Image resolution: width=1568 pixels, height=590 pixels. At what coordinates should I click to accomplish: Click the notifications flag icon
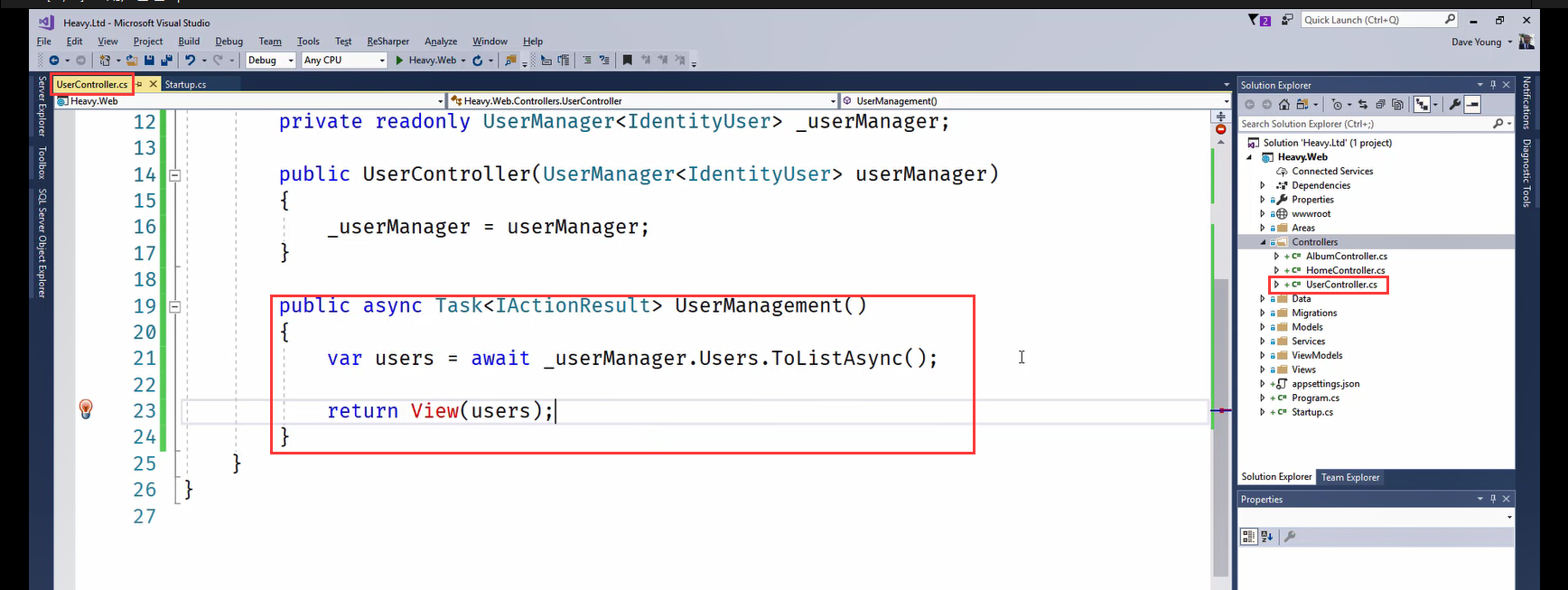1255,20
